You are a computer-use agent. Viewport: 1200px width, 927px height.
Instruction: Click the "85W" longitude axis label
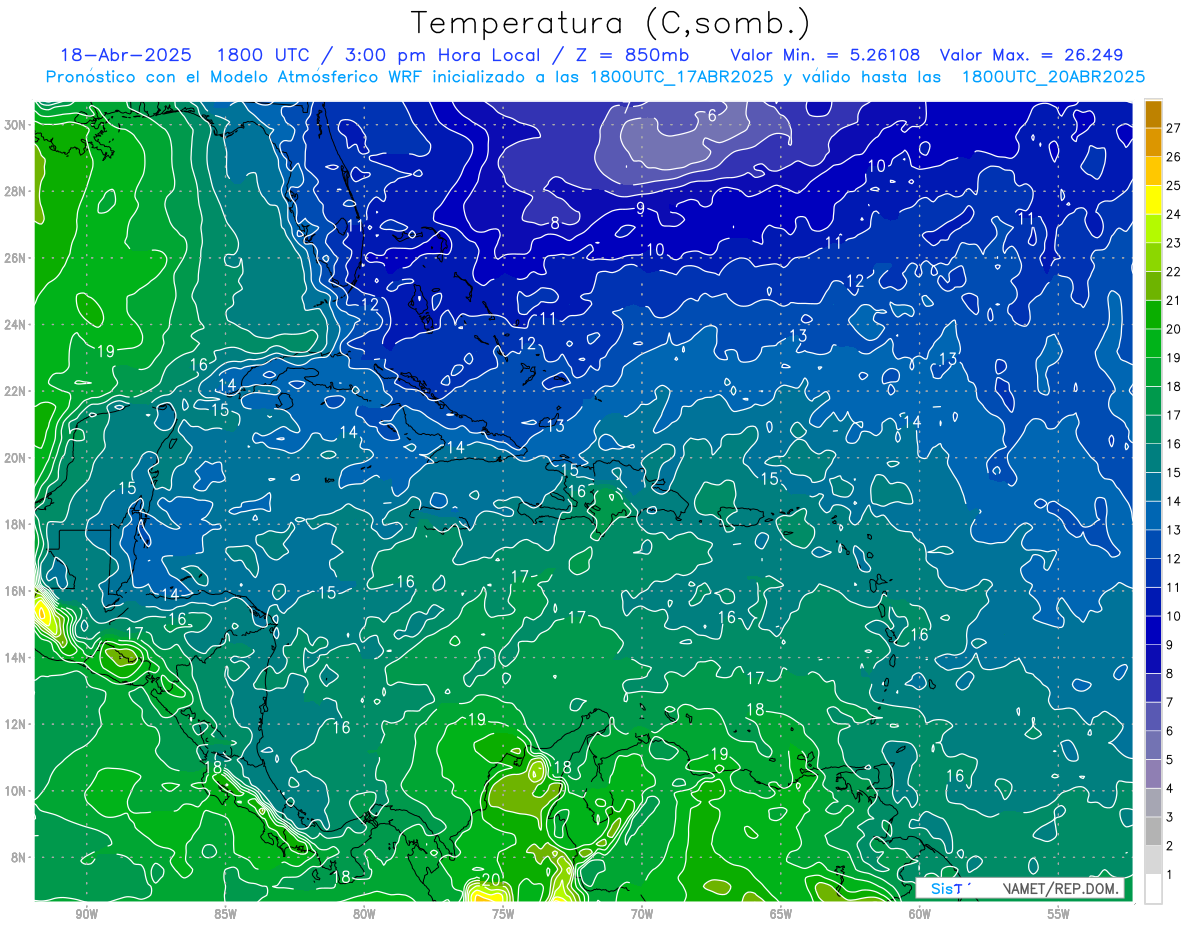point(225,914)
